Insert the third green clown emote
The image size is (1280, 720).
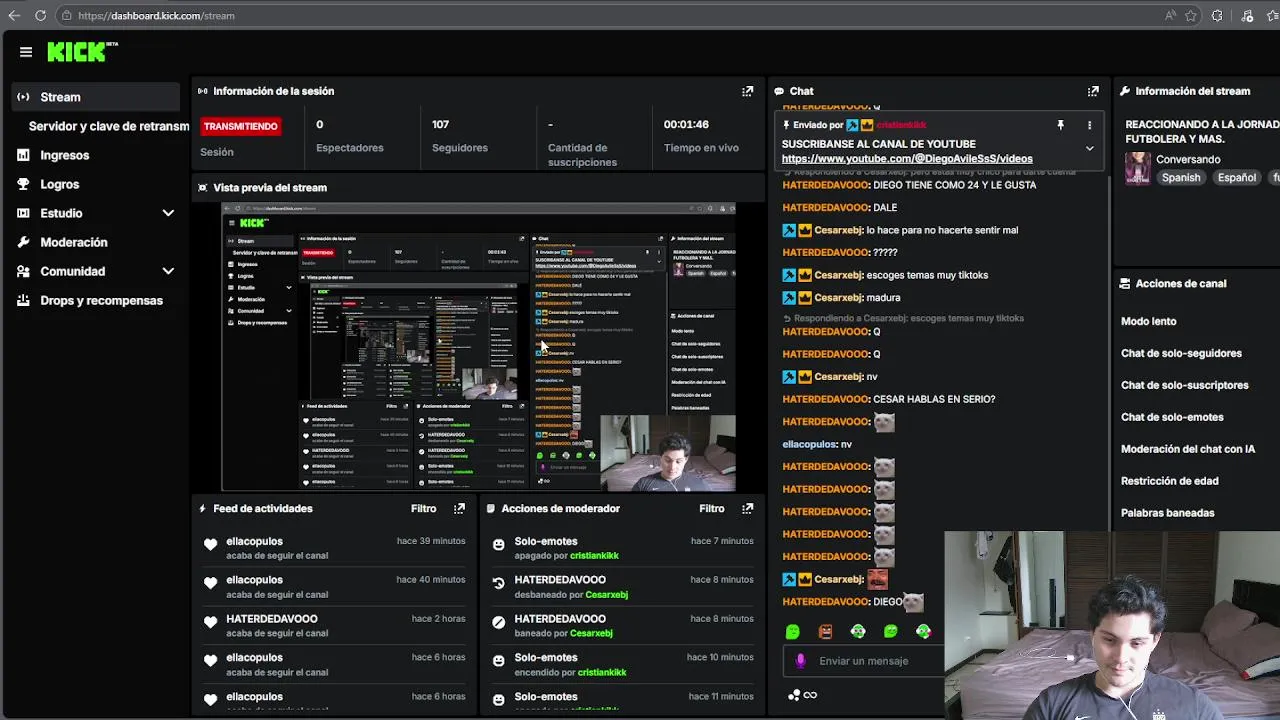[x=858, y=631]
